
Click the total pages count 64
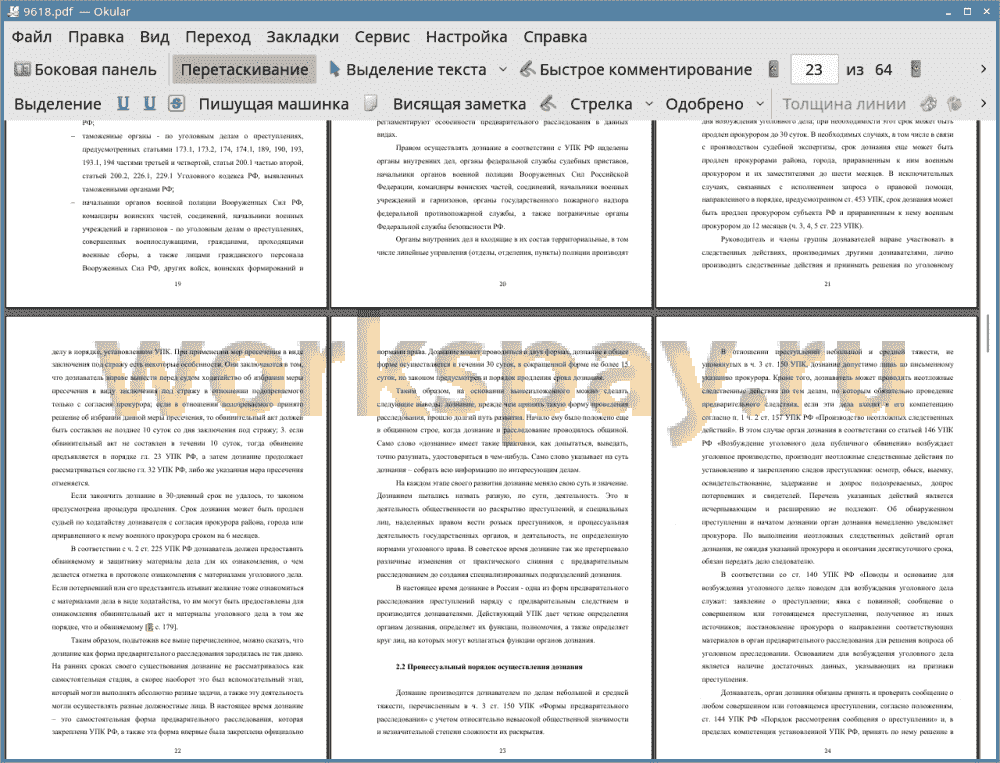point(883,70)
